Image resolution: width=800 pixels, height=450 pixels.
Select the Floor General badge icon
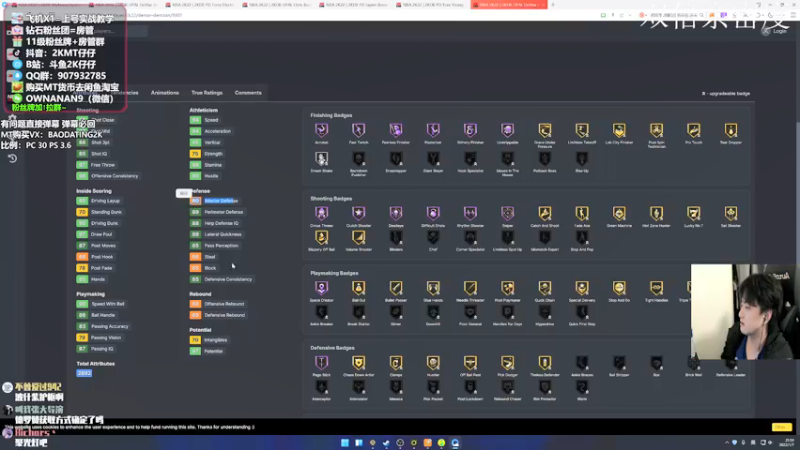[x=470, y=312]
